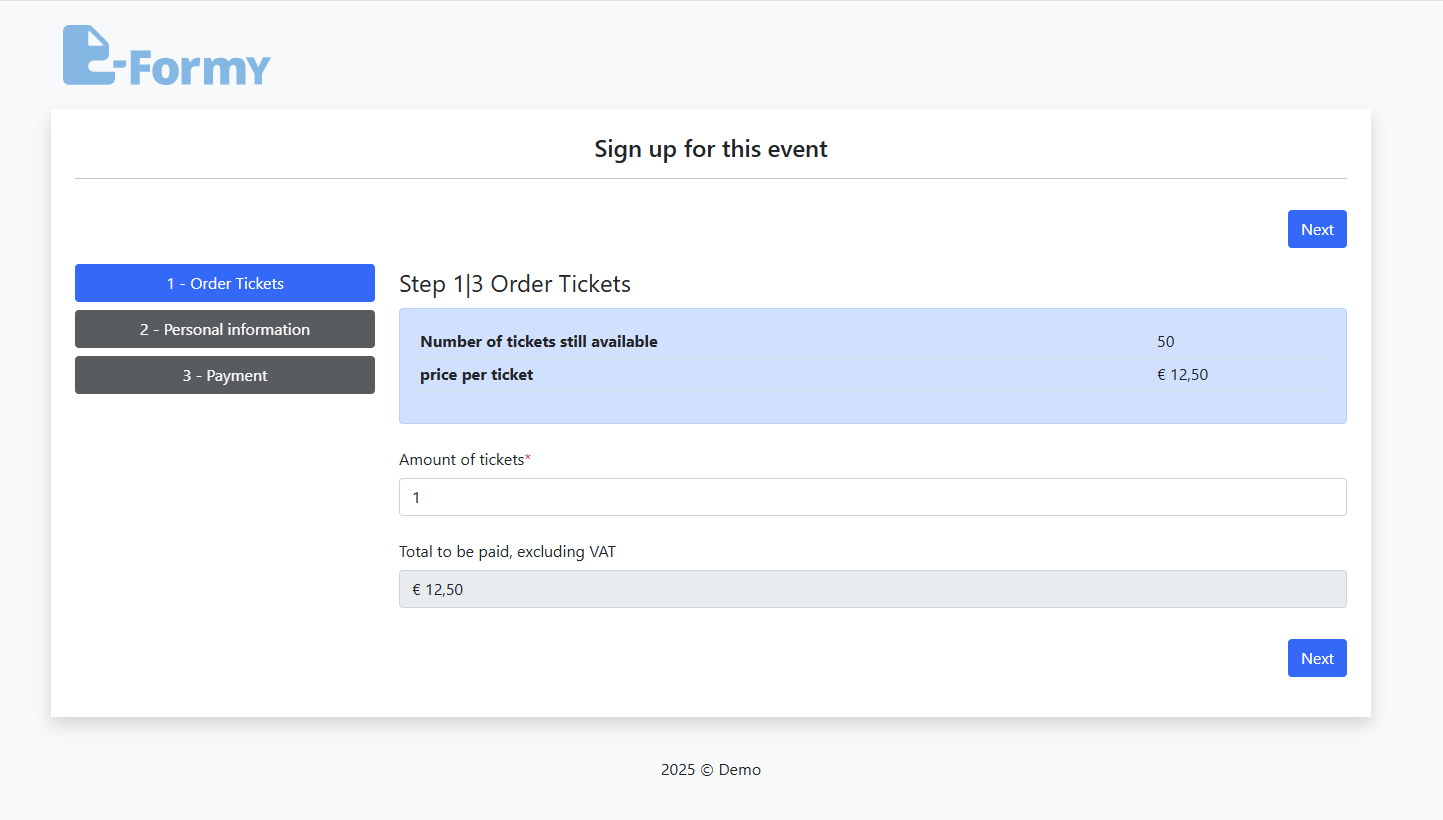
Task: Click the Sign up for this event heading
Action: click(711, 149)
